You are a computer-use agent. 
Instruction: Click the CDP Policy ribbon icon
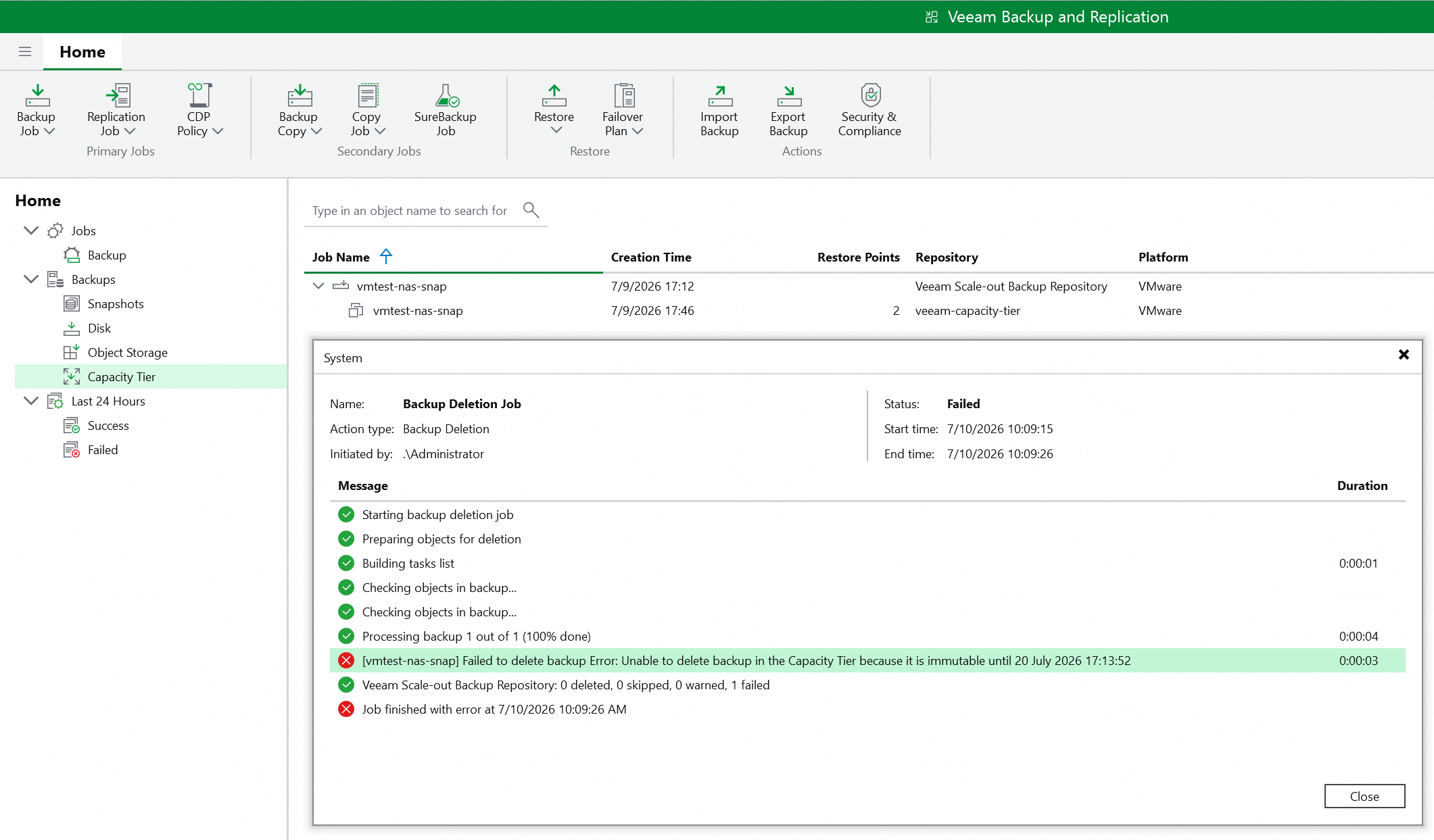(199, 95)
